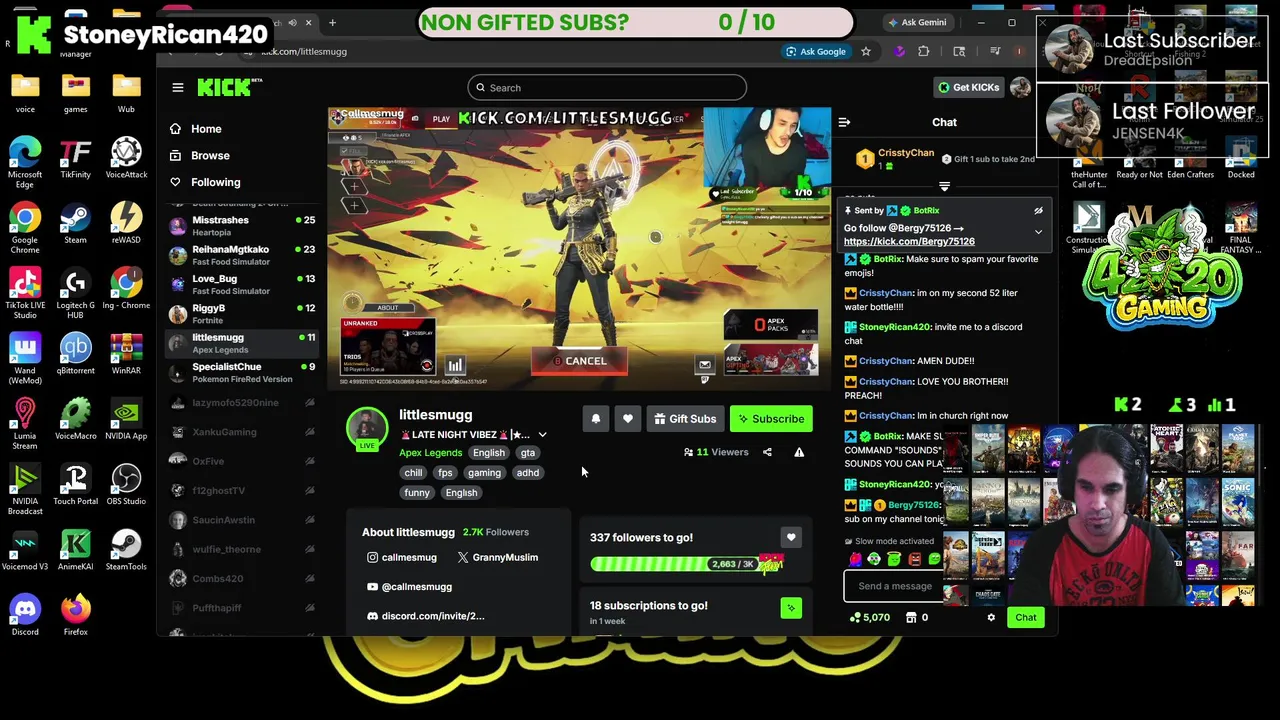Open Steam desktop icon

tap(75, 224)
